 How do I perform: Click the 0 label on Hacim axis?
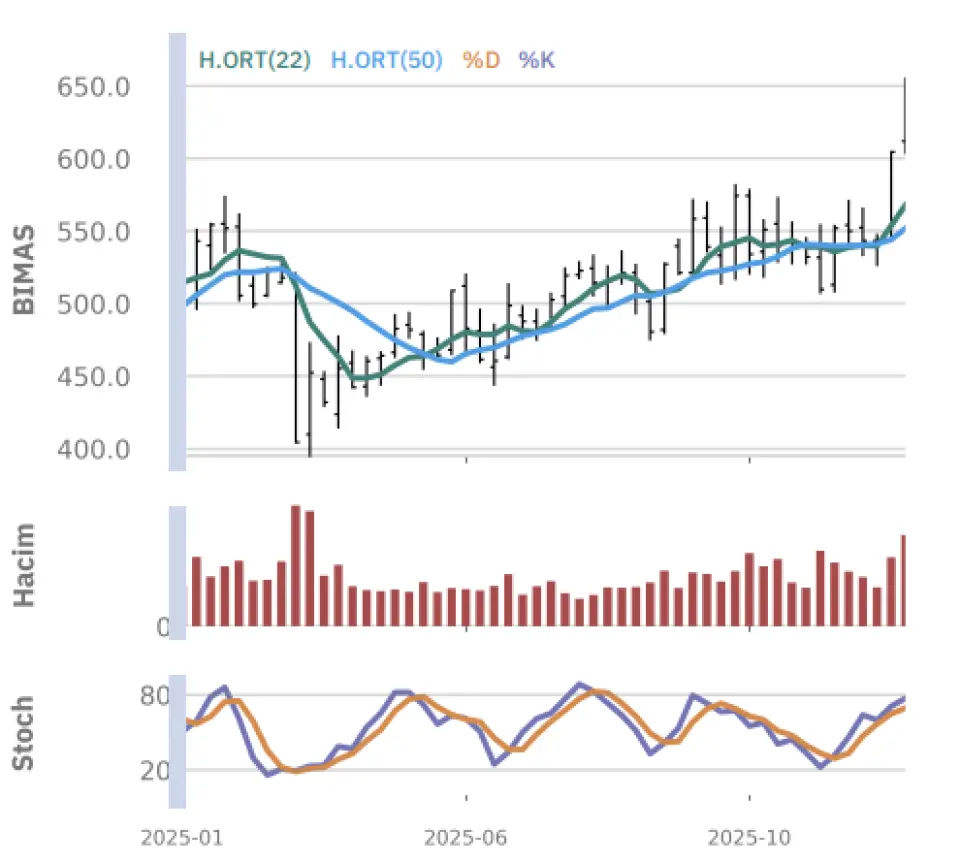[162, 627]
